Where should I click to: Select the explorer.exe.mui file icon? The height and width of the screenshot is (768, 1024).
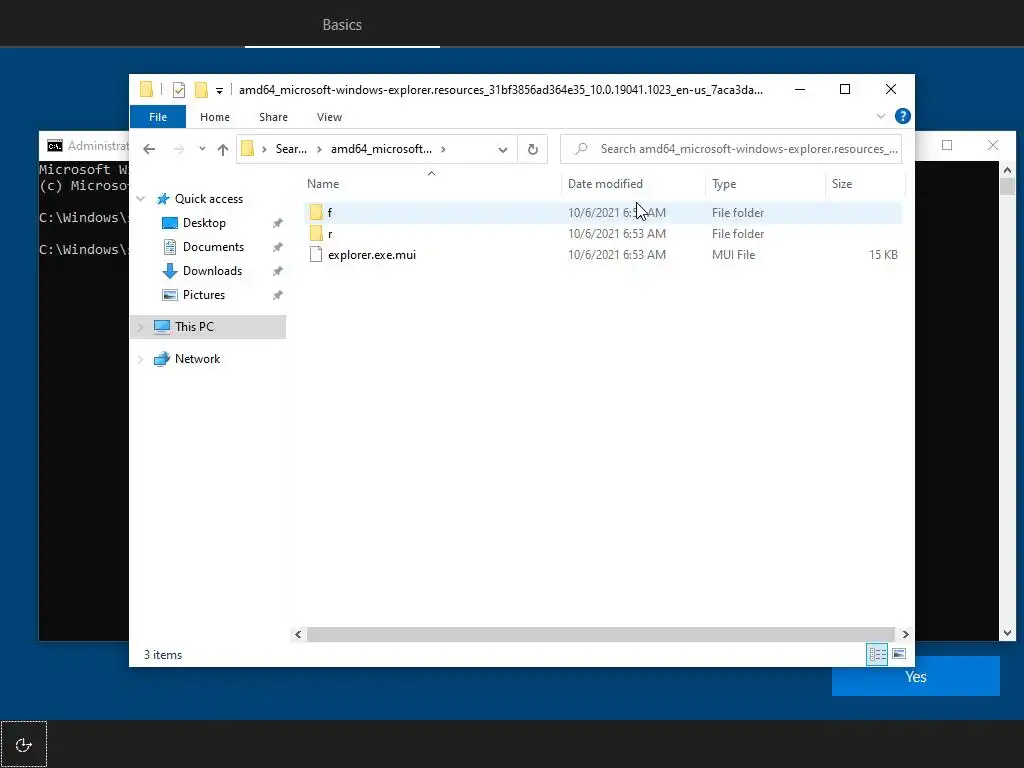pos(316,255)
